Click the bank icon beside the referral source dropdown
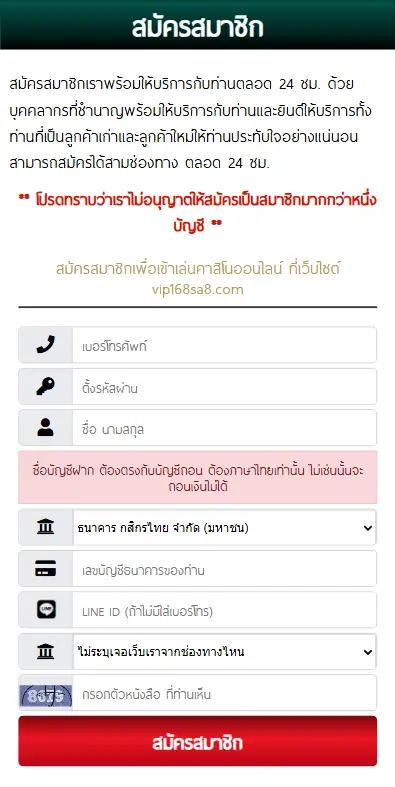The image size is (395, 787). click(46, 651)
